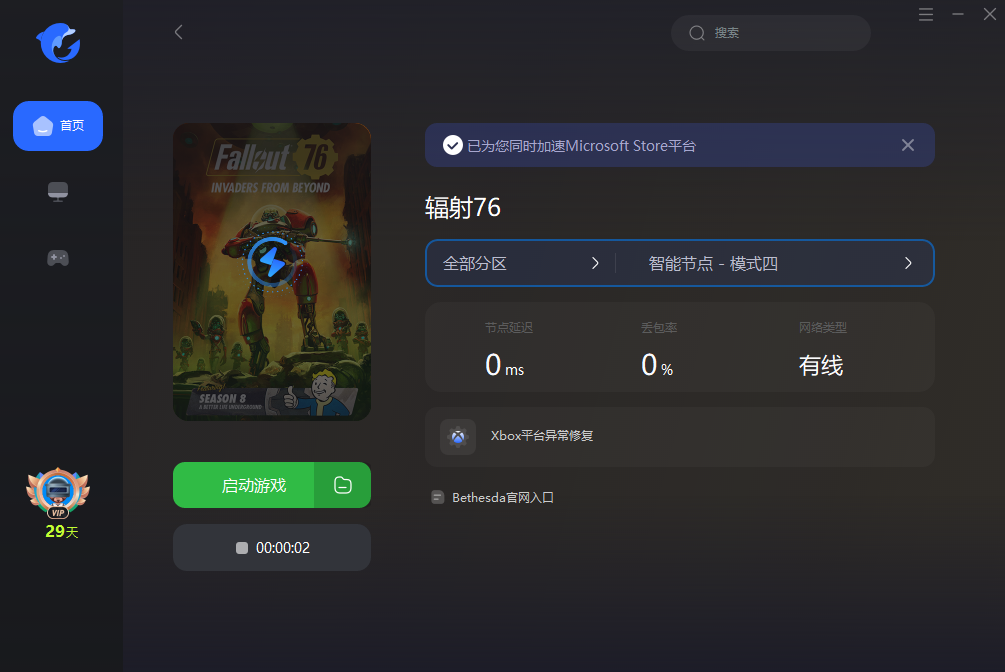Click the icon beside Bethesda官网入口

[438, 498]
